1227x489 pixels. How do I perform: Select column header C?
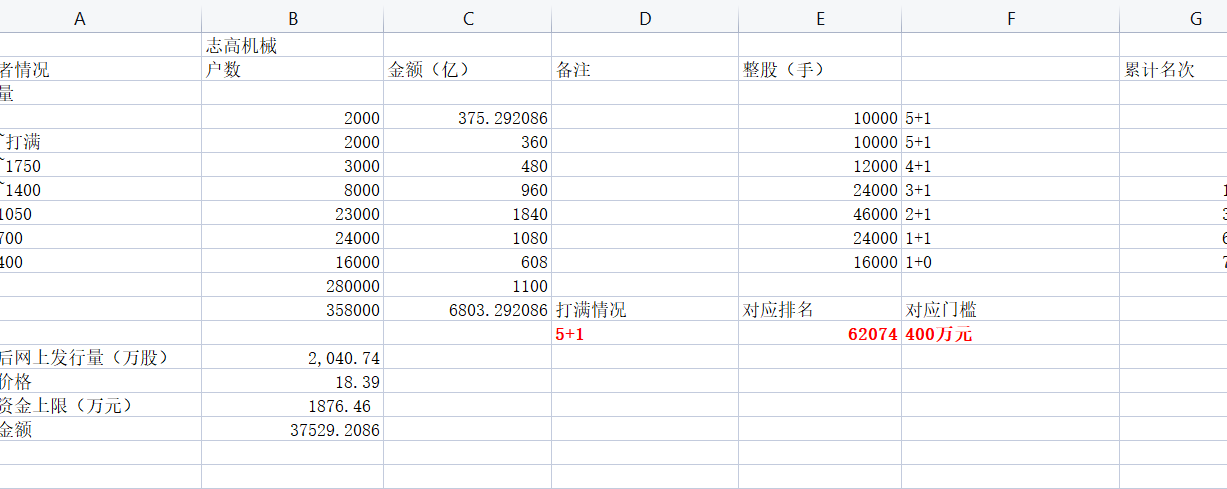coord(467,17)
